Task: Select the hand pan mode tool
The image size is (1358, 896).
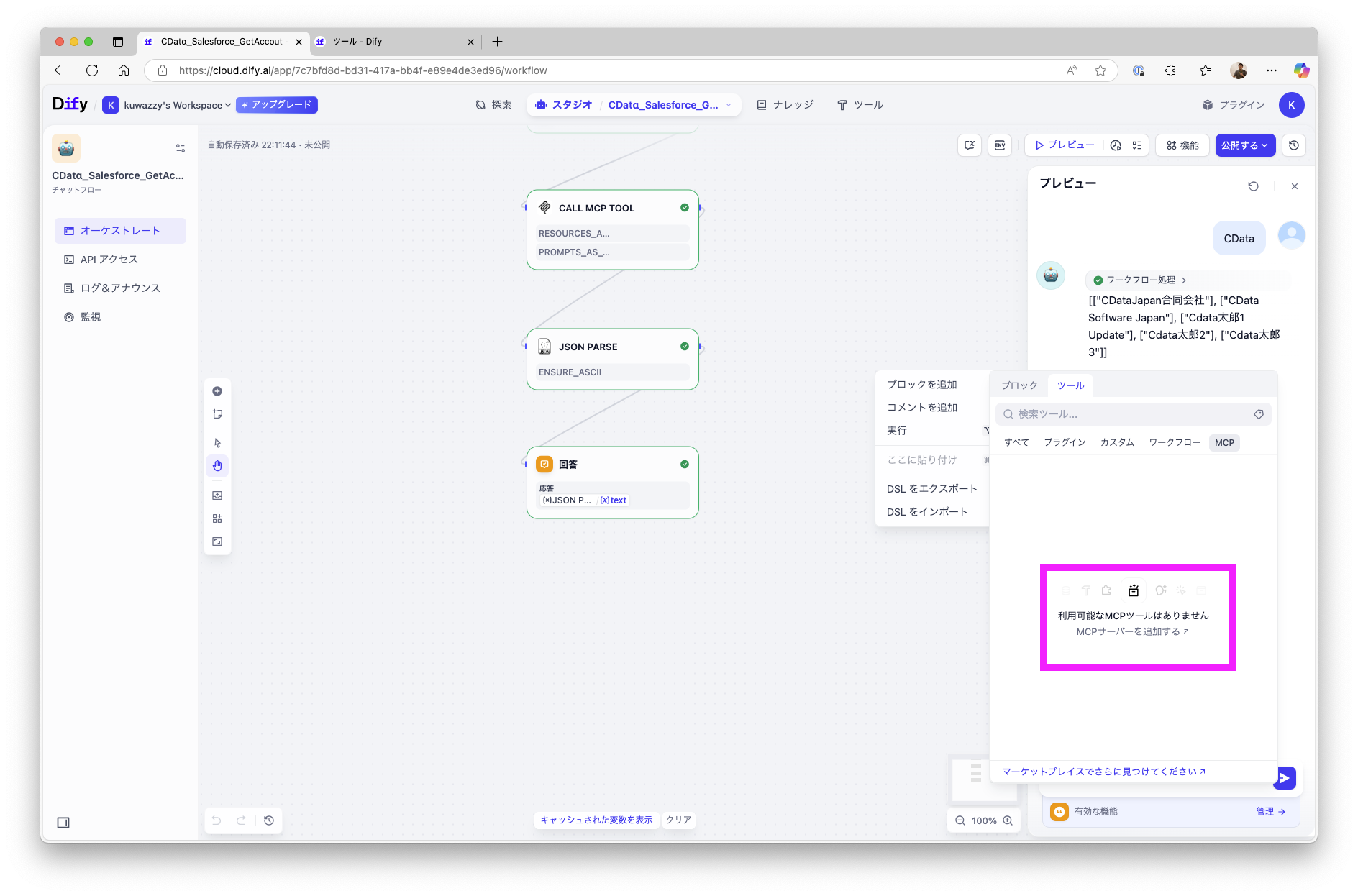Action: tap(217, 466)
